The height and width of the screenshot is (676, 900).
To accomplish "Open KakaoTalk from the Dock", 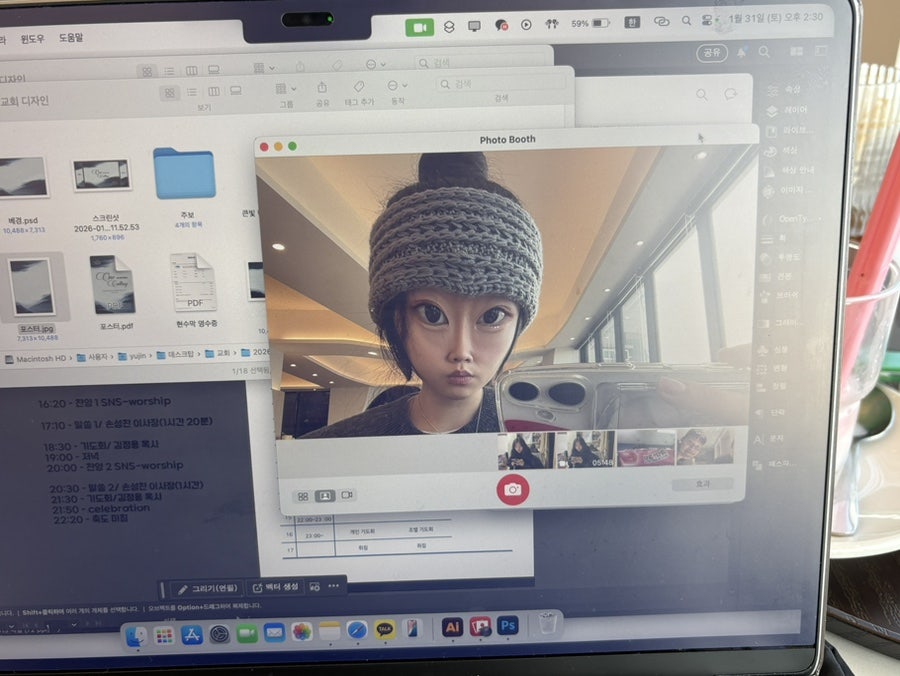I will point(385,630).
